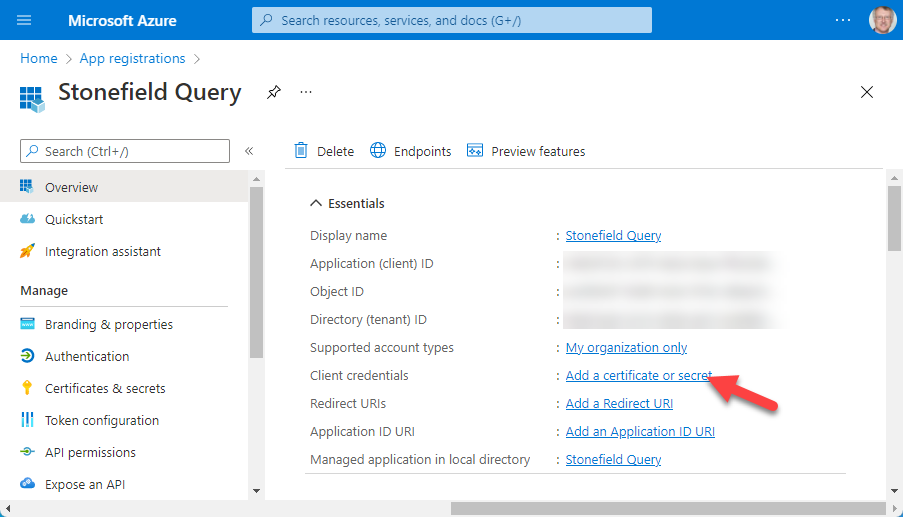Pin Stonefield Query to dashboard
Screen dimensions: 903x517
274,92
